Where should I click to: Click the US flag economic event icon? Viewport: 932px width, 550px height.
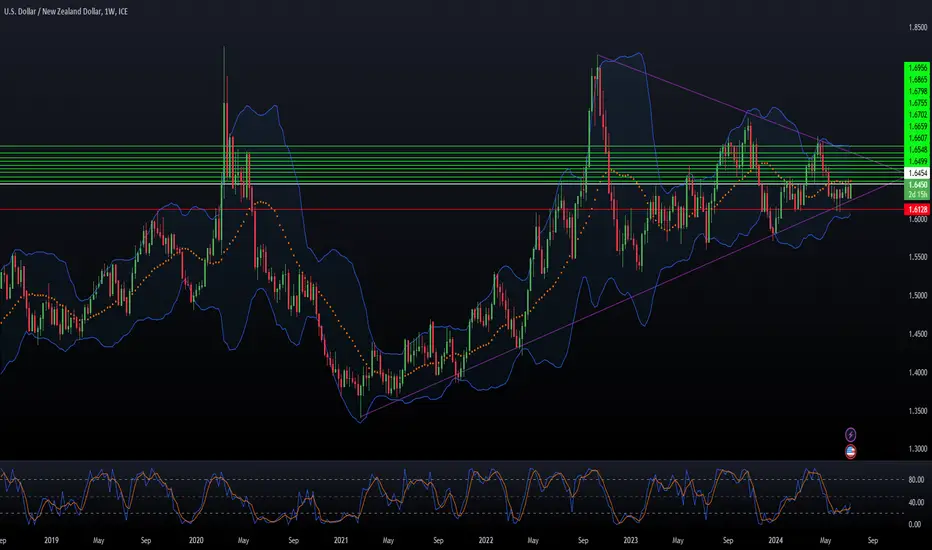tap(851, 452)
